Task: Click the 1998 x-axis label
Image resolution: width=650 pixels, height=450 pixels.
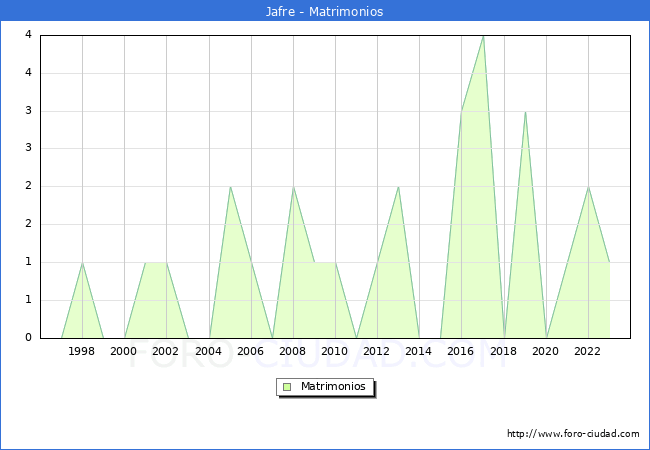Action: coord(82,351)
